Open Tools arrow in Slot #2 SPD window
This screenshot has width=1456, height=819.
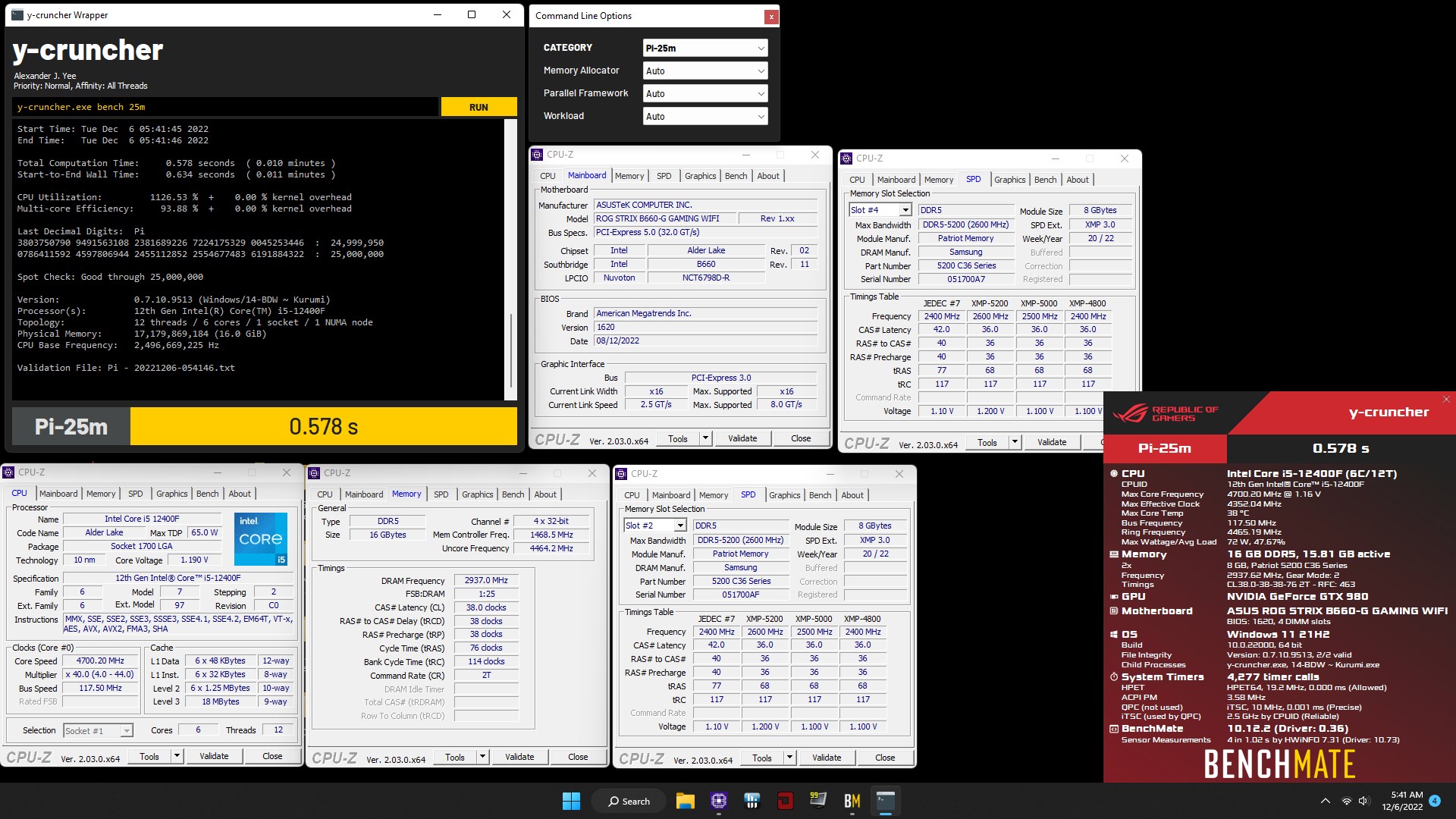(x=789, y=758)
